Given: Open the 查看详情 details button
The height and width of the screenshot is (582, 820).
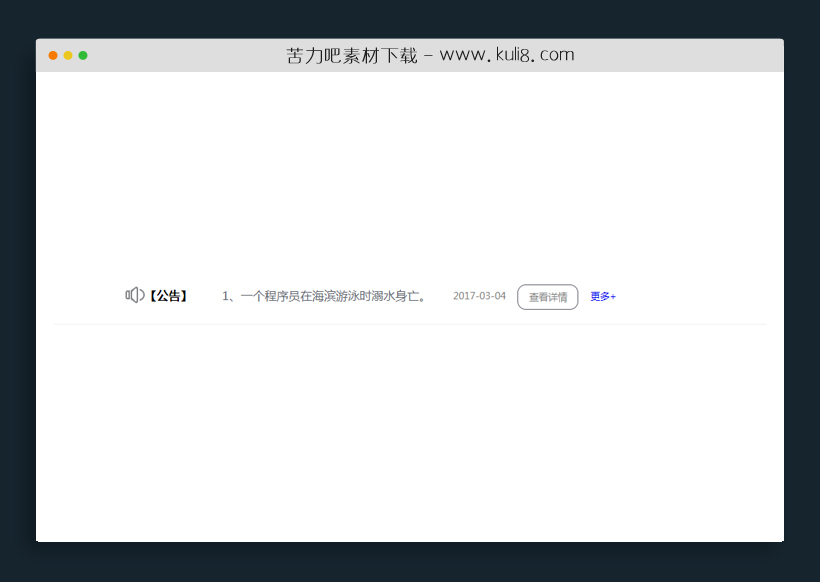Looking at the screenshot, I should pyautogui.click(x=547, y=297).
